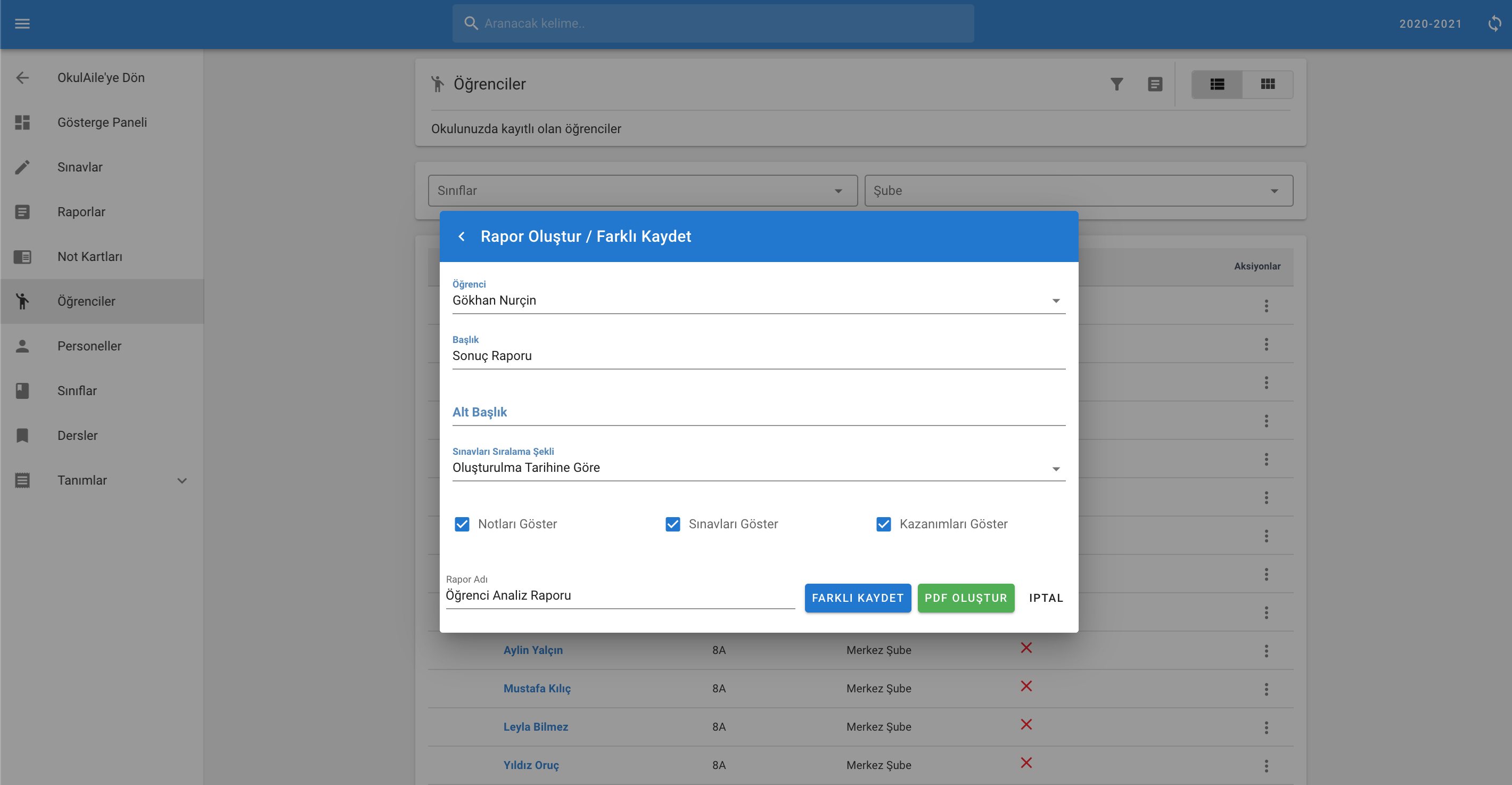1512x785 pixels.
Task: Uncheck the Notları Göster checkbox
Action: (x=462, y=524)
